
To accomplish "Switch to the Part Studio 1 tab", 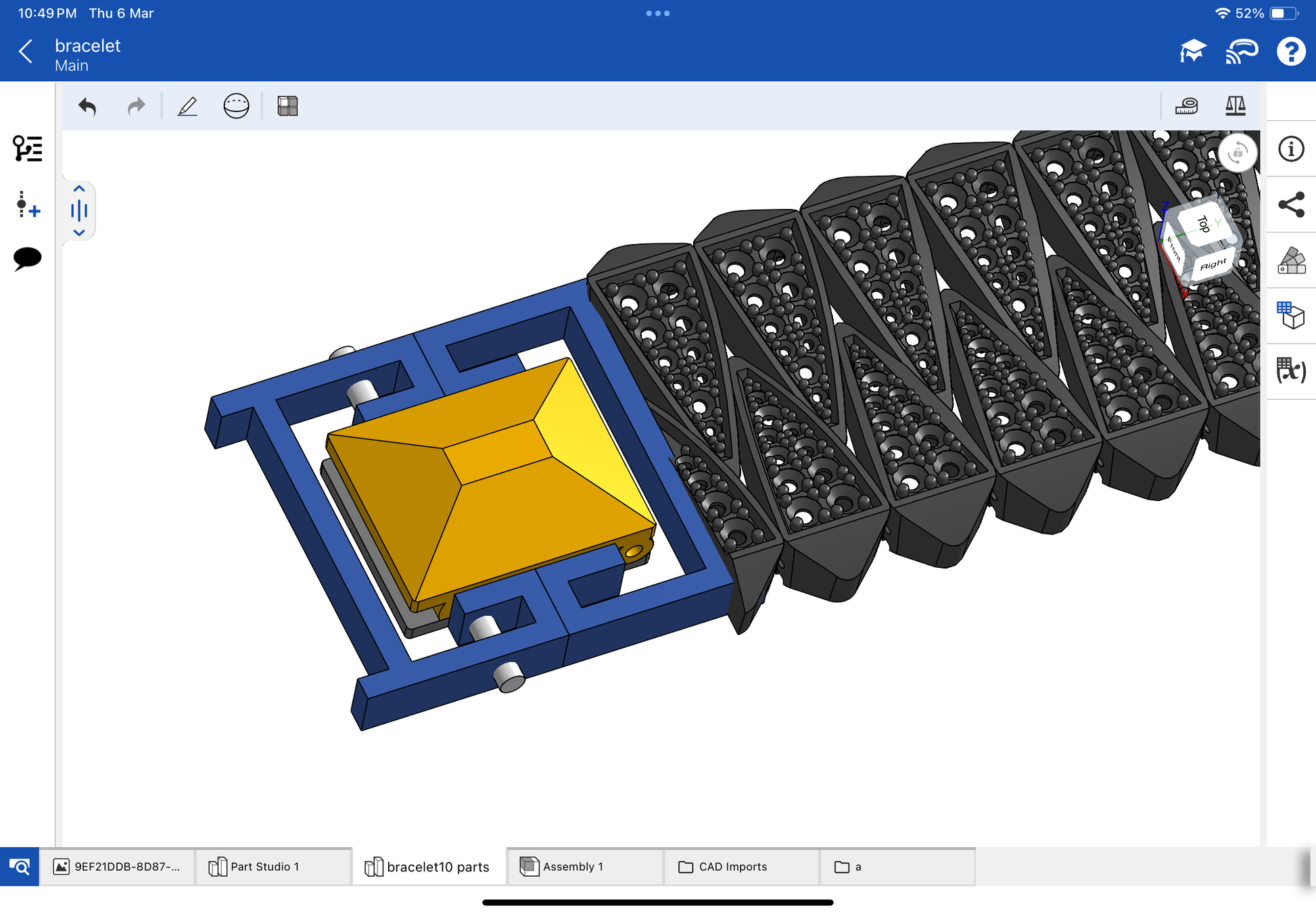I will (264, 867).
